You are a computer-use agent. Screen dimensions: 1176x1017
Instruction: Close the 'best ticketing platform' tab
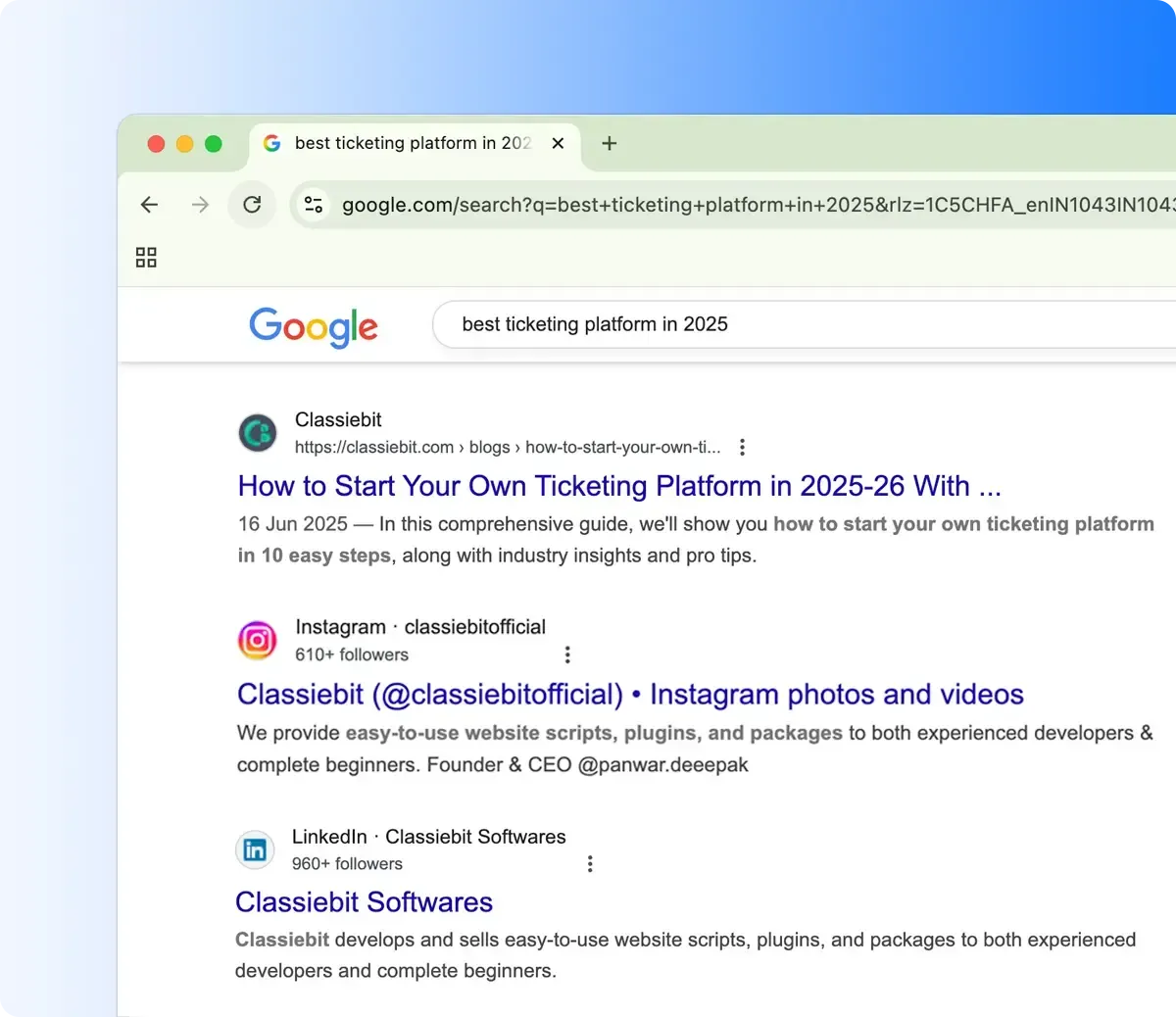(x=558, y=143)
